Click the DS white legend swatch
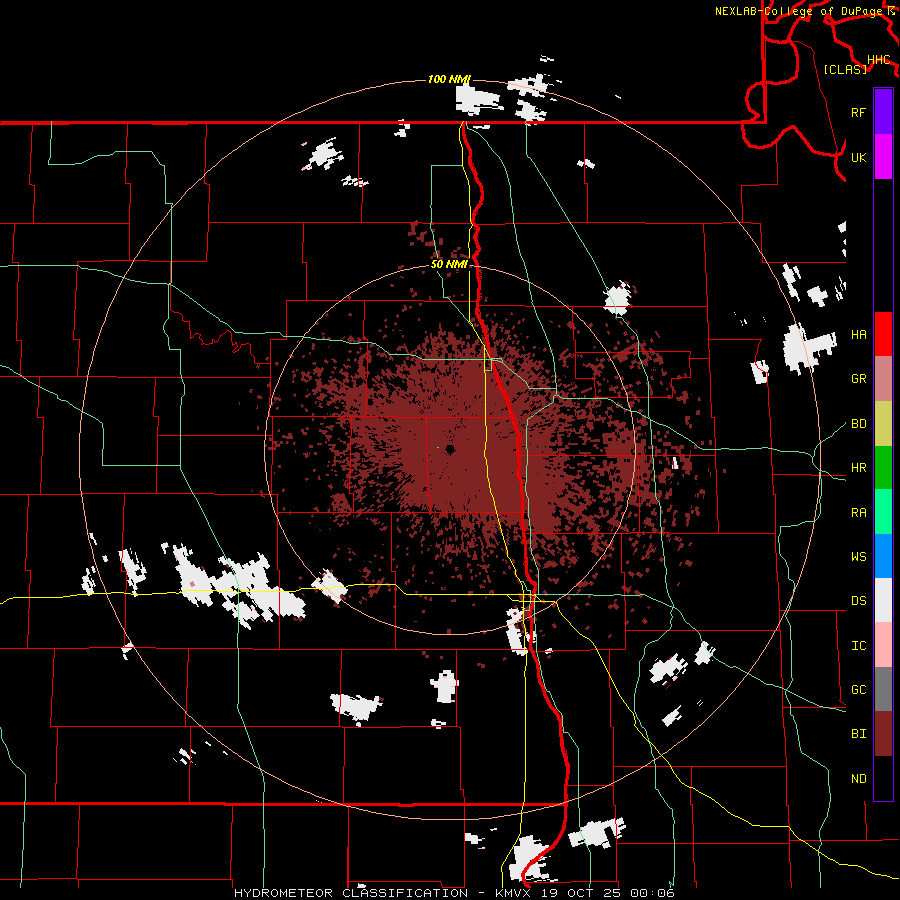This screenshot has width=900, height=900. click(883, 600)
